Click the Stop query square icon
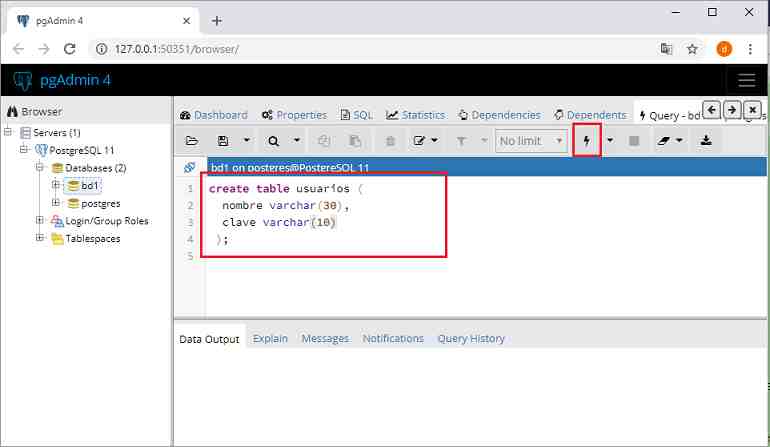 point(634,141)
